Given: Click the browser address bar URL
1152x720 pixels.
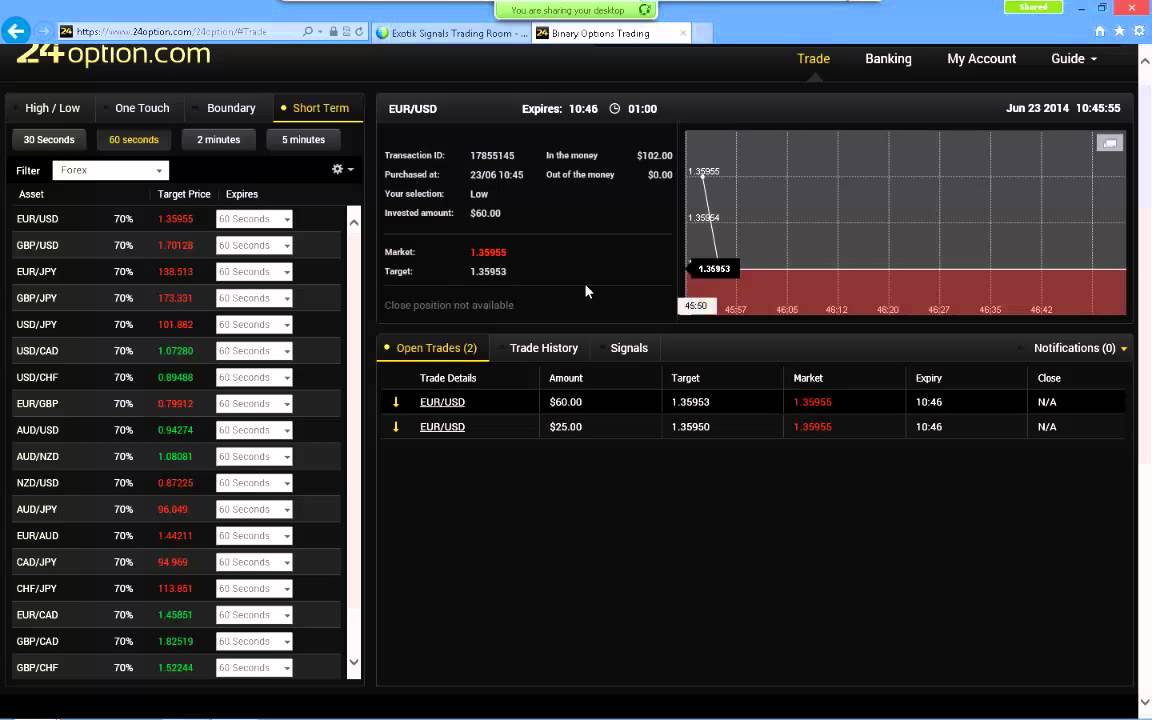Looking at the screenshot, I should click(x=171, y=32).
